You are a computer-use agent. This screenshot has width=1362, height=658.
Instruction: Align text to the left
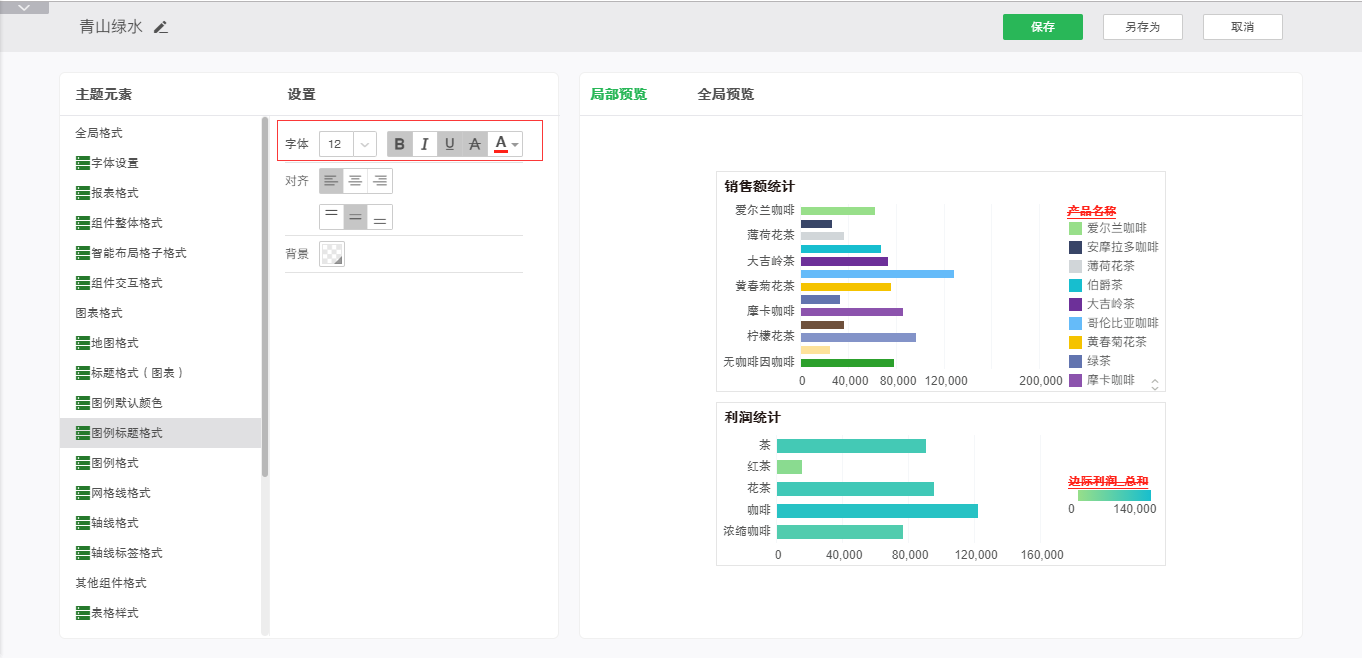click(331, 181)
